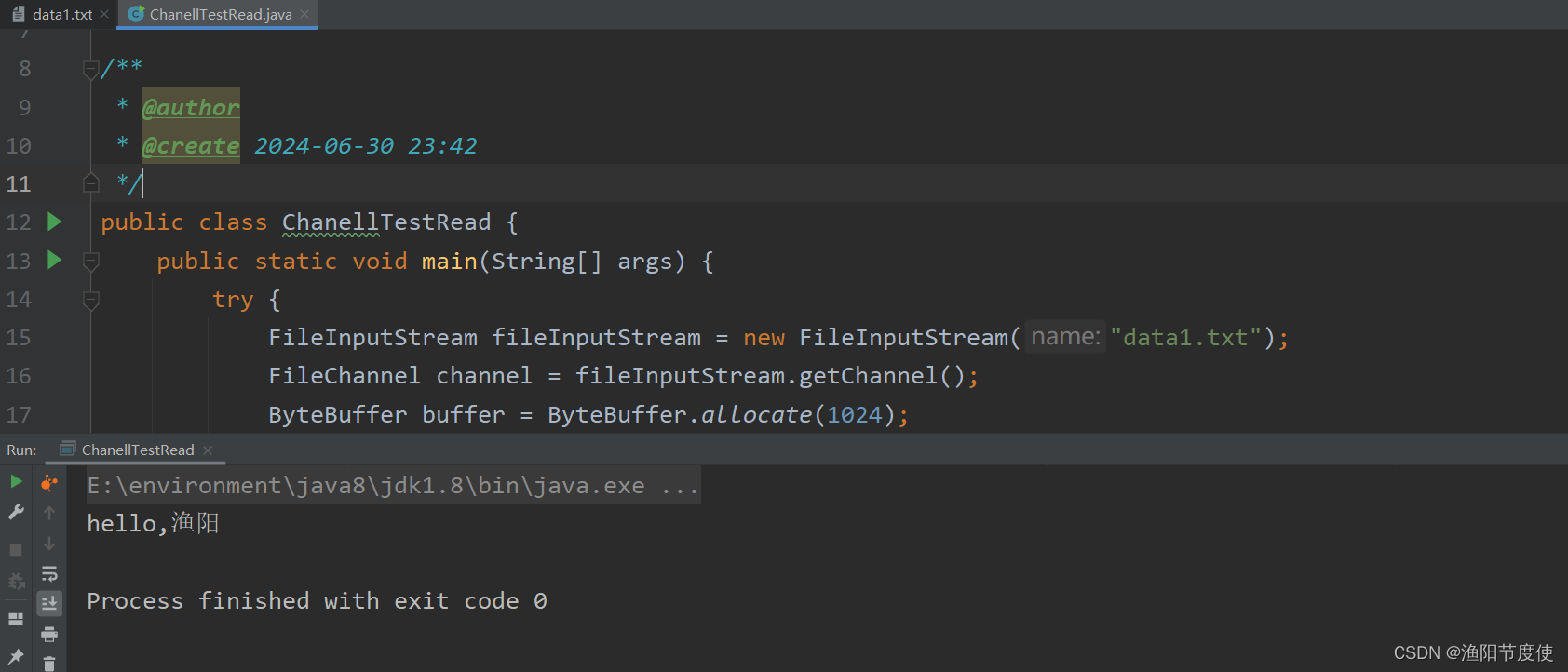1568x672 pixels.
Task: Click 'Process finished with exit code 0' text
Action: click(317, 600)
